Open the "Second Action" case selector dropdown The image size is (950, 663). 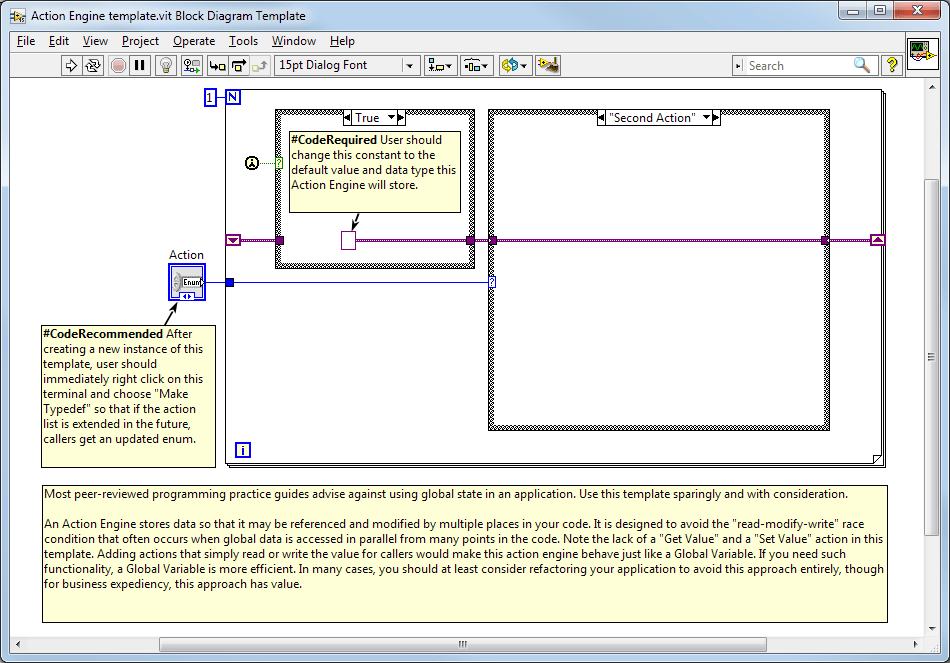[x=706, y=118]
